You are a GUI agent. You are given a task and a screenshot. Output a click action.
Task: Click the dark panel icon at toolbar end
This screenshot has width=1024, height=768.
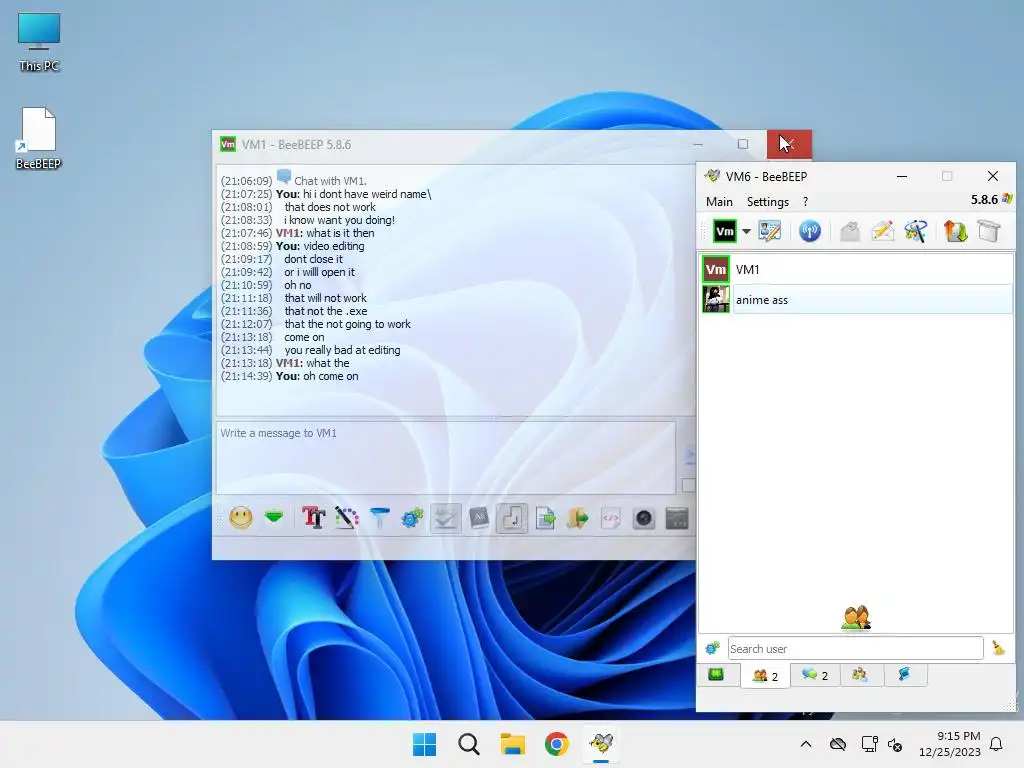(677, 519)
